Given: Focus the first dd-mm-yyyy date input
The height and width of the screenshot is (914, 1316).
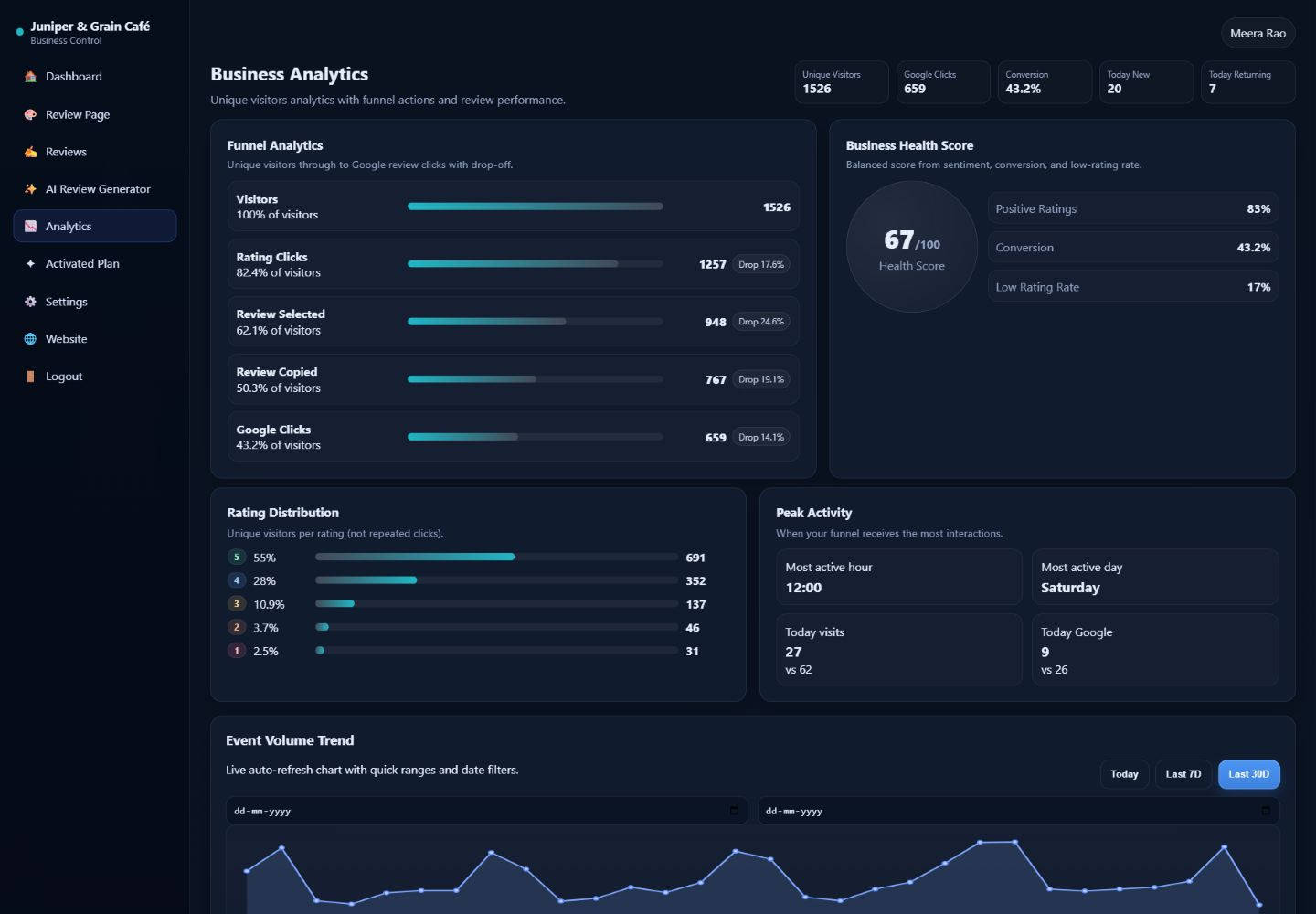Looking at the screenshot, I should 487,811.
